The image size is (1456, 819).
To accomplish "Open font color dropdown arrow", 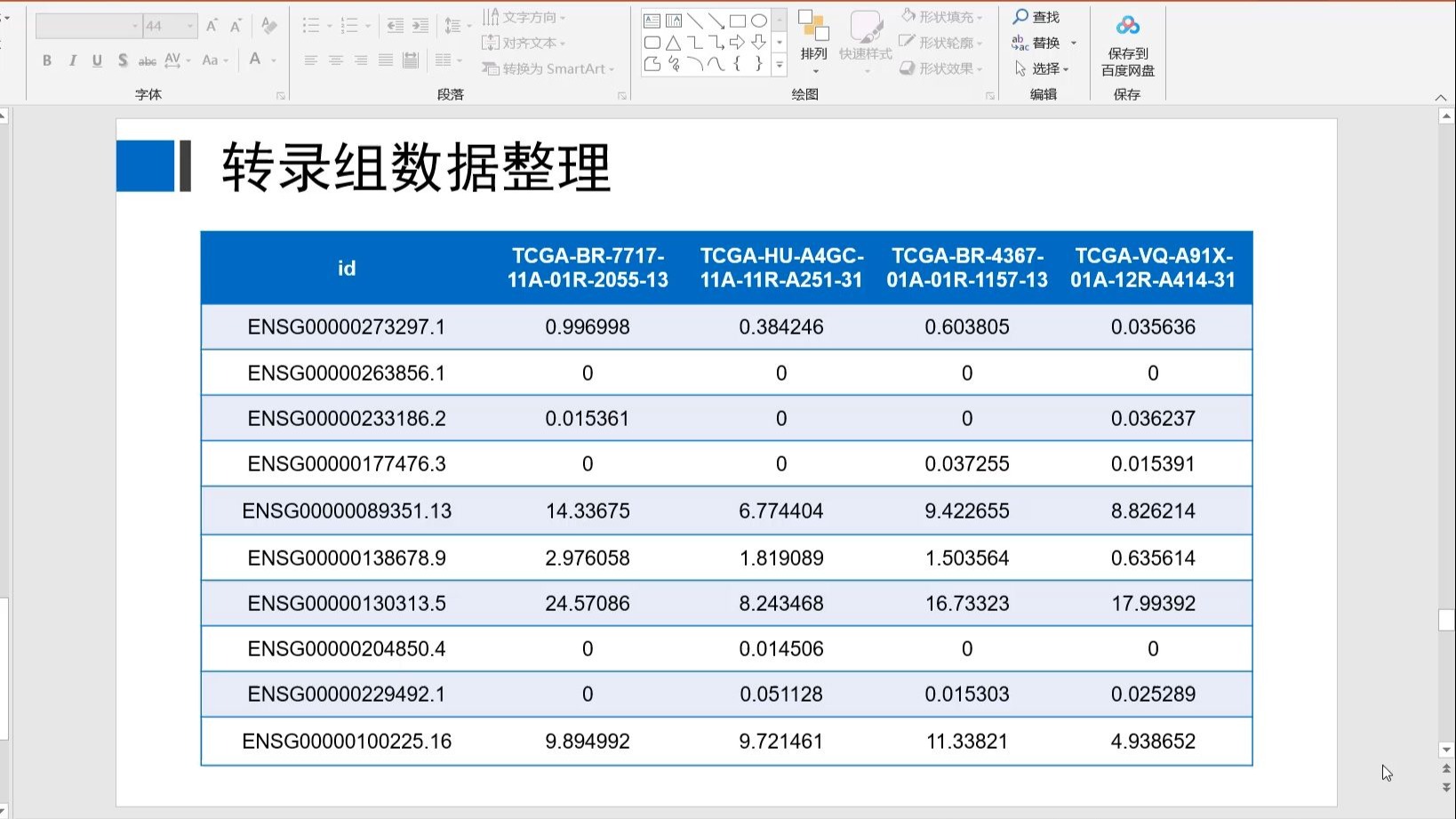I will click(274, 60).
